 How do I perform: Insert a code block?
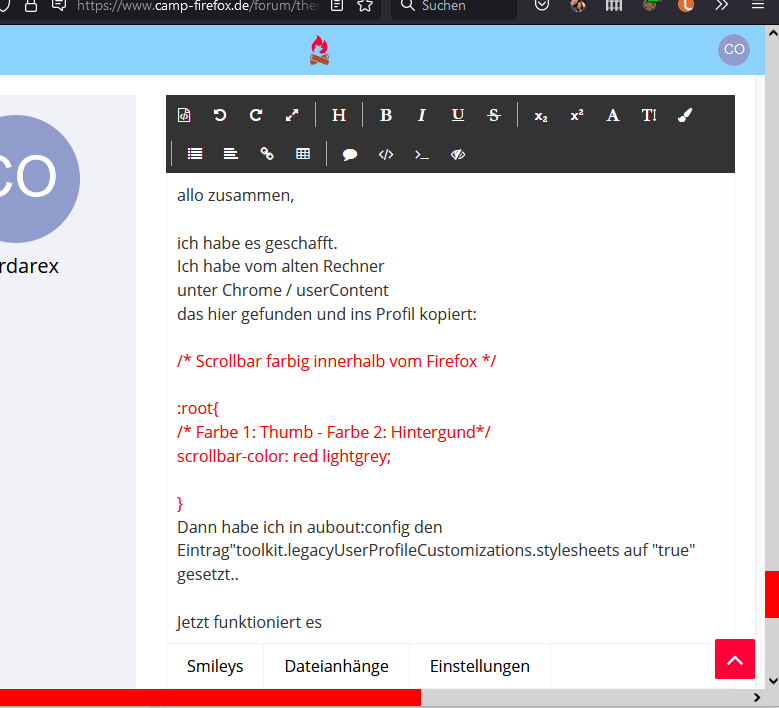point(386,154)
